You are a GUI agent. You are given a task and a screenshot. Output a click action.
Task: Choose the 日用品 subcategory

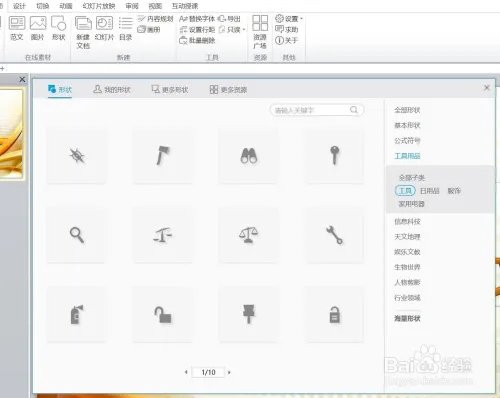point(430,191)
